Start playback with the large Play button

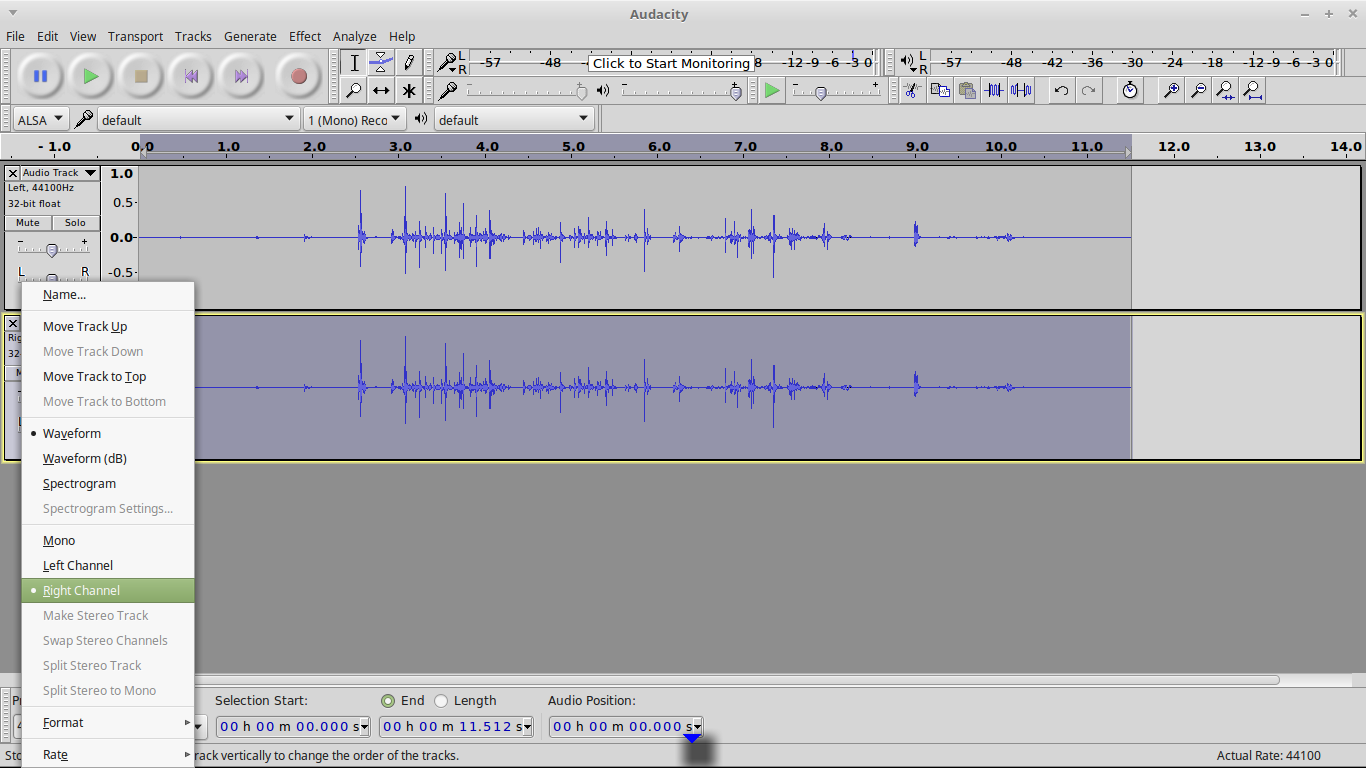[91, 76]
